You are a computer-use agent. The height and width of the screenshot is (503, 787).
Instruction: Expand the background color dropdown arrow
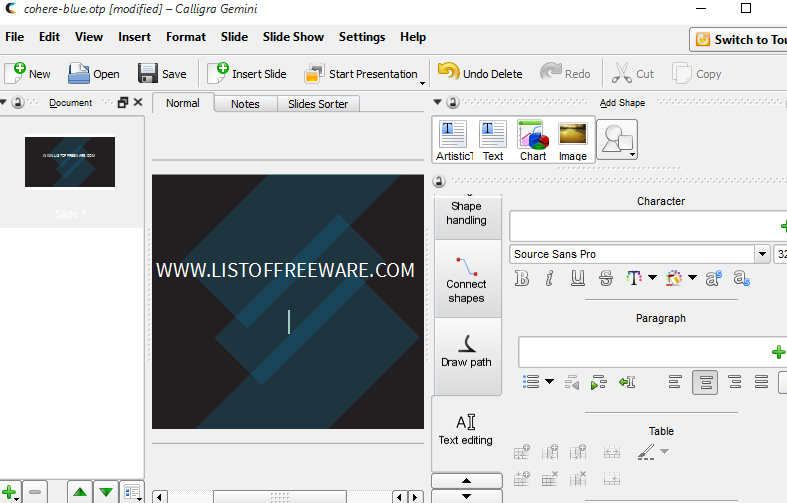click(692, 277)
